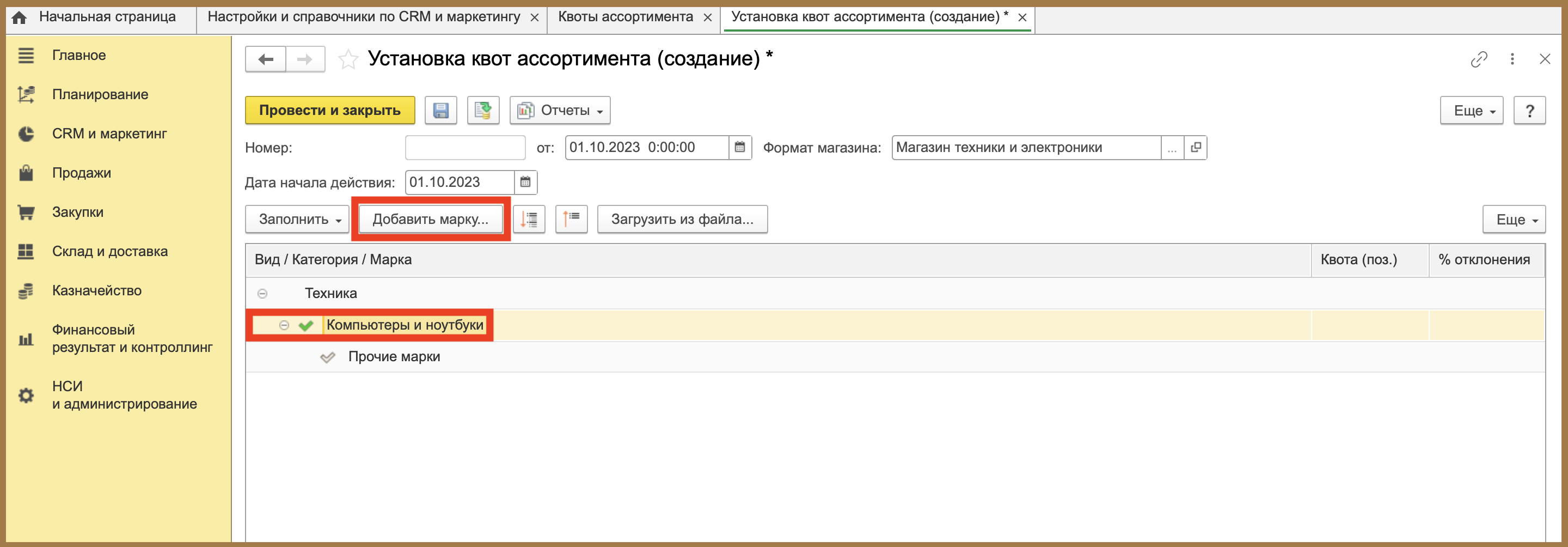
Task: Go back with the left arrow button
Action: 265,59
